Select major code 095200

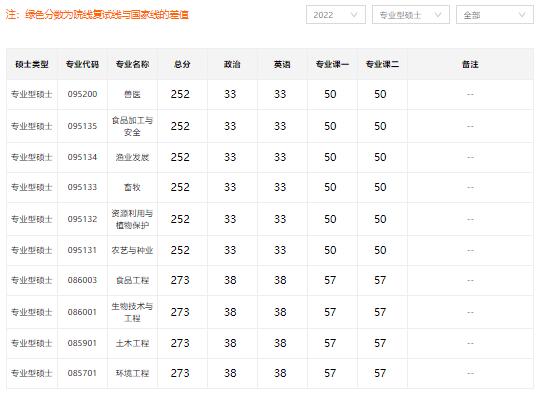pyautogui.click(x=82, y=94)
